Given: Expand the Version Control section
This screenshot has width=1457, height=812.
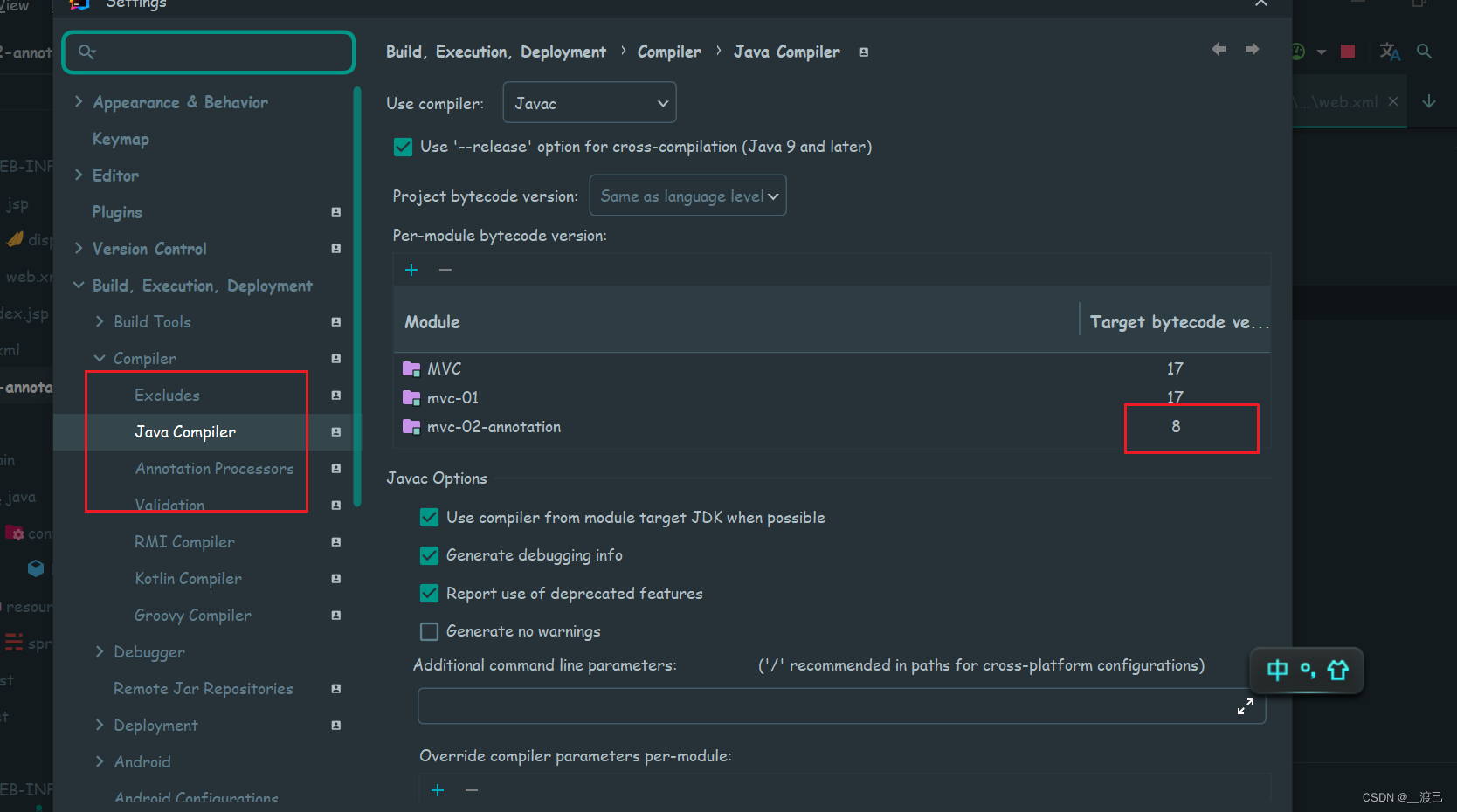Looking at the screenshot, I should 79,249.
